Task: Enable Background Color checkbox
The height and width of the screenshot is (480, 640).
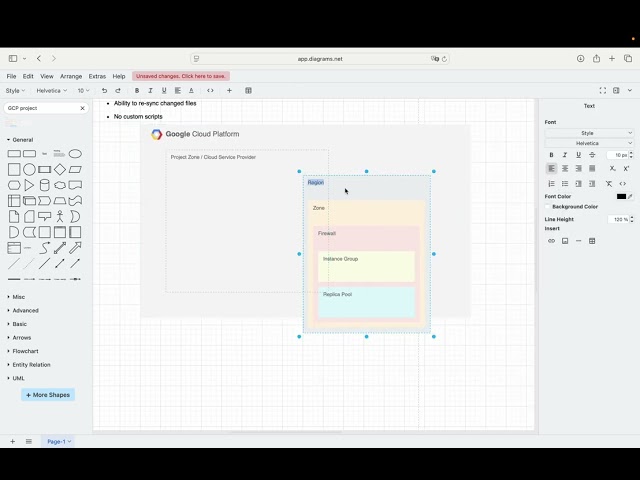Action: pyautogui.click(x=548, y=207)
